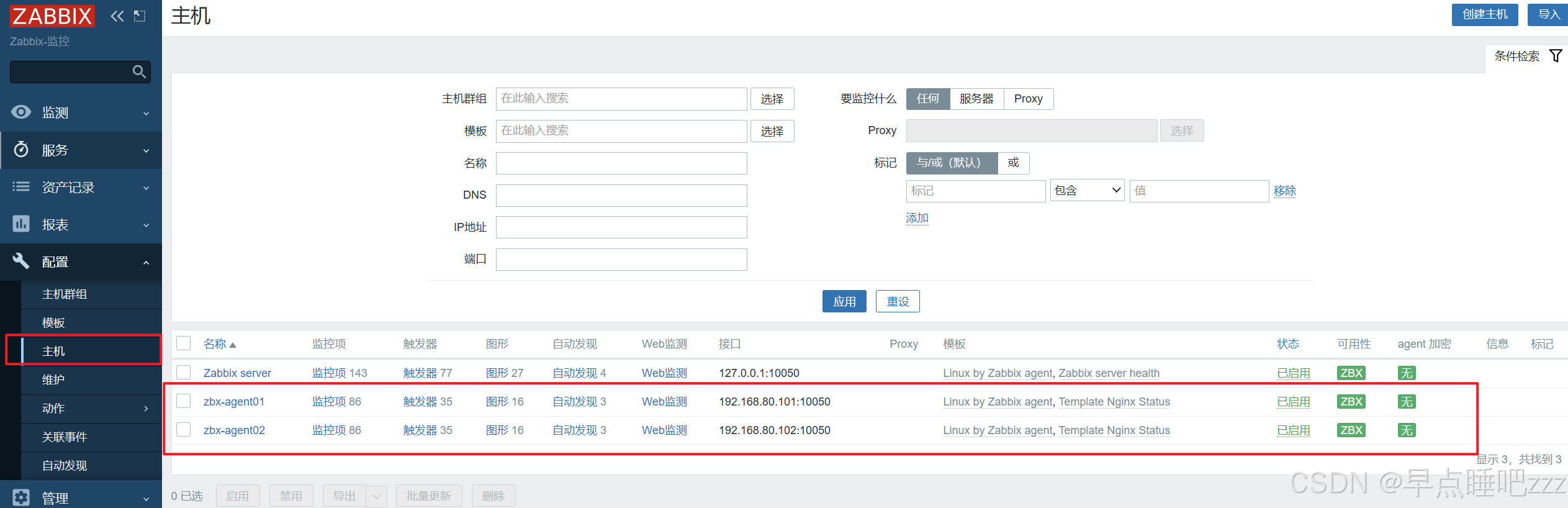Image resolution: width=1568 pixels, height=508 pixels.
Task: Open 模板 in the sidebar
Action: 53,323
